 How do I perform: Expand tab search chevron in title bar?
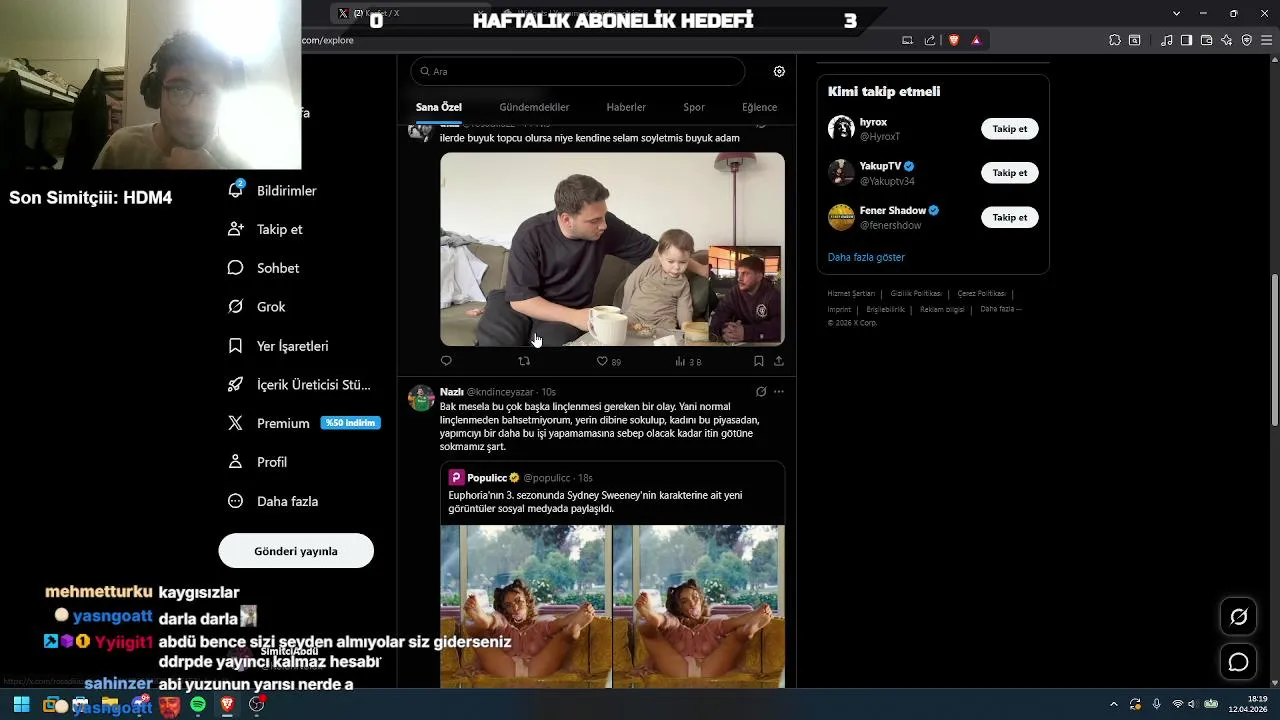(1177, 13)
